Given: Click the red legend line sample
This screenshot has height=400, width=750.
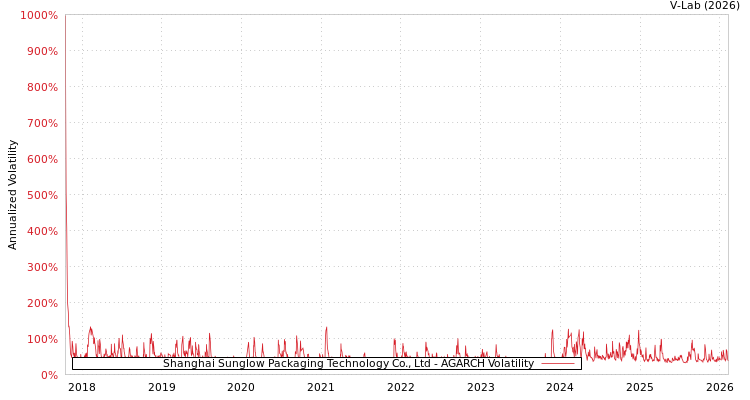Looking at the screenshot, I should click(558, 364).
